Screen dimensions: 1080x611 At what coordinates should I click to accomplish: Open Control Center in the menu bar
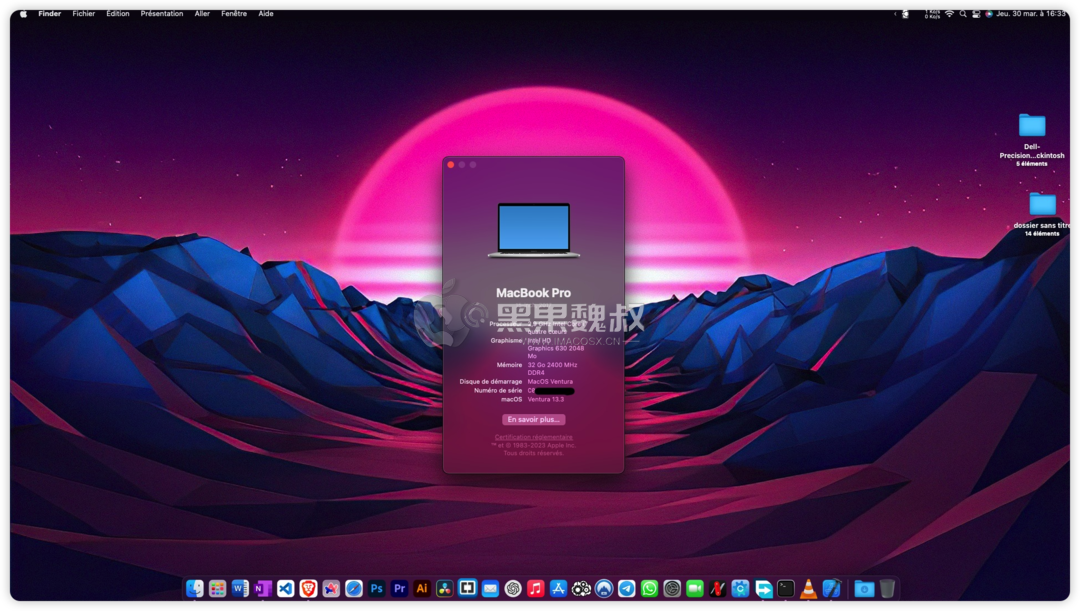pos(975,13)
